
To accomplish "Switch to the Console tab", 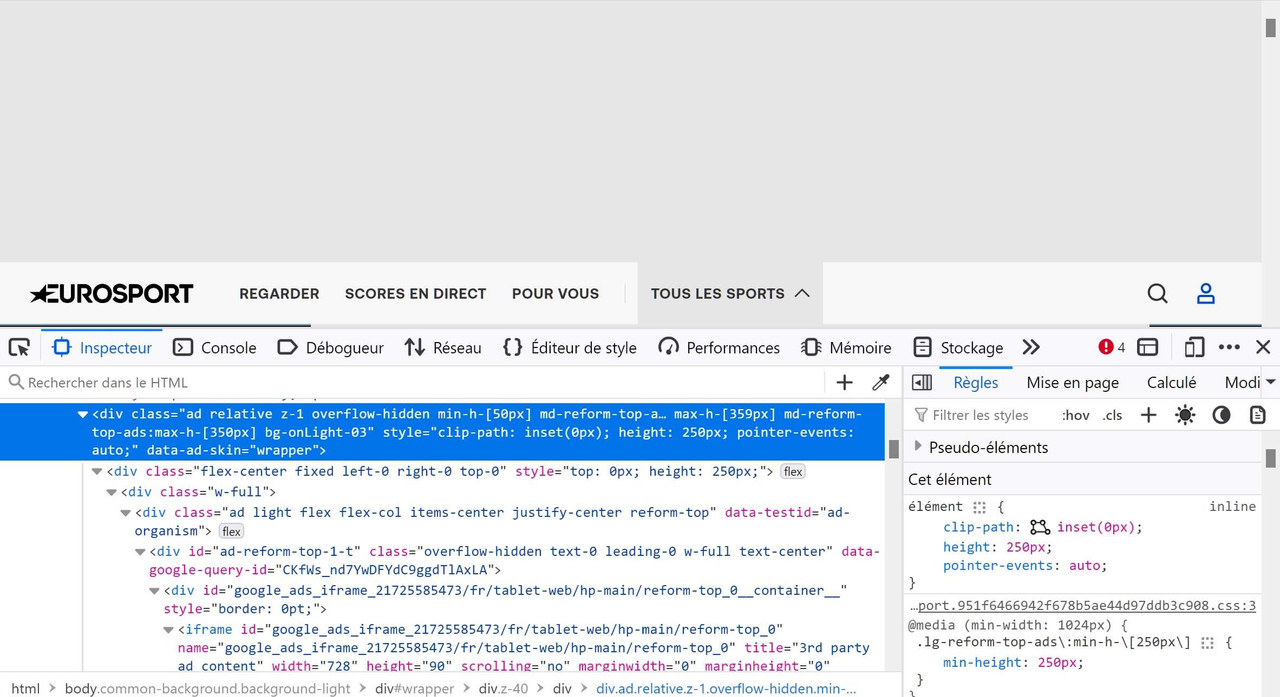I will (x=214, y=347).
